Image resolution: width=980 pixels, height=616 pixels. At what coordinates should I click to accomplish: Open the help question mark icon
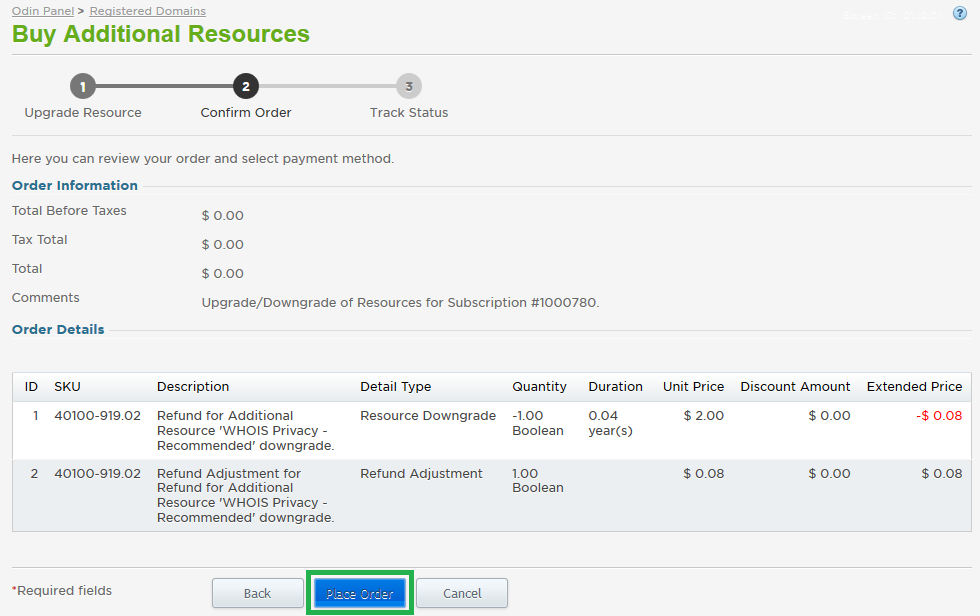pyautogui.click(x=959, y=13)
